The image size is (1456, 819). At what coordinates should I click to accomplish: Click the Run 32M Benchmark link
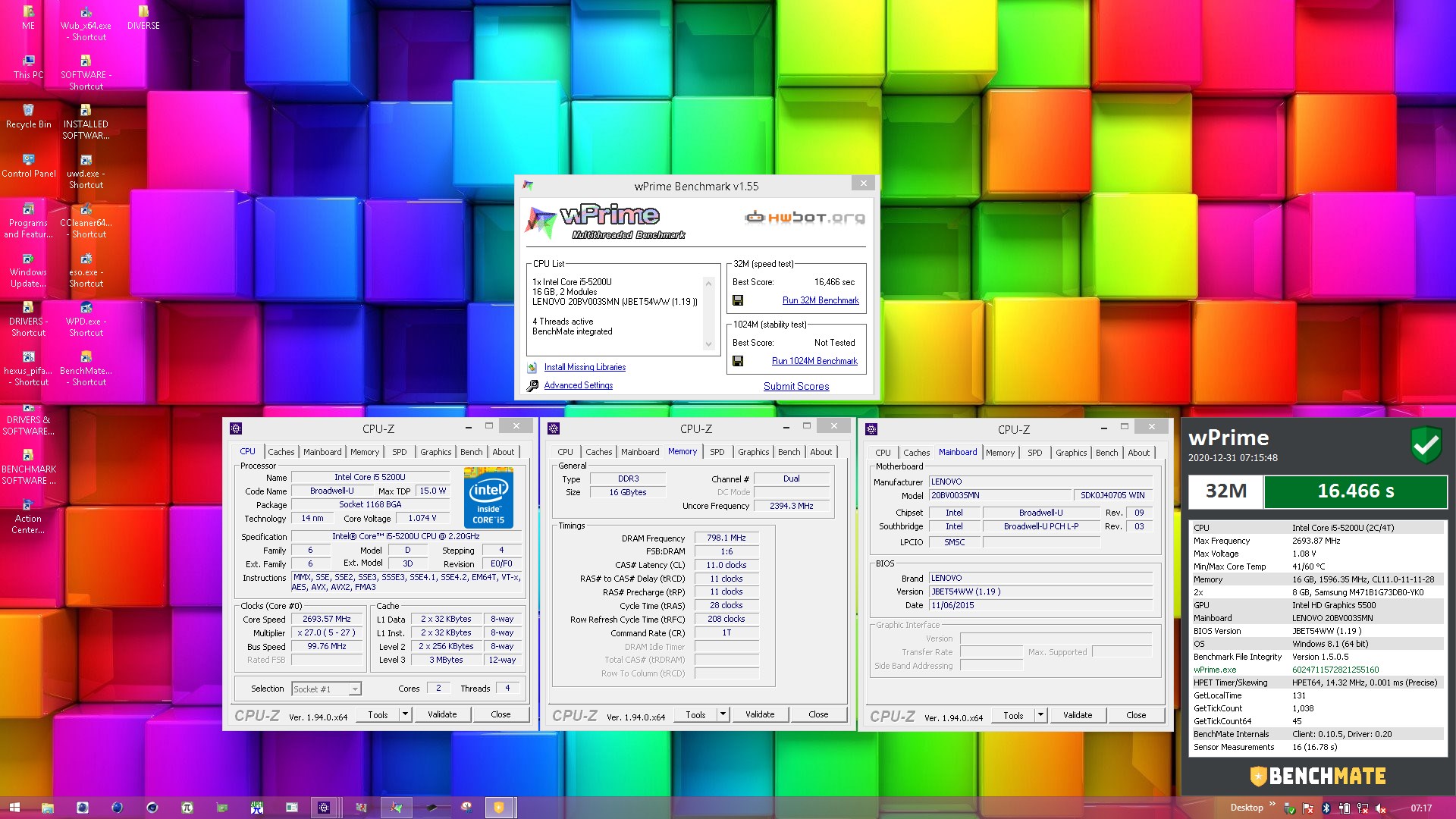pyautogui.click(x=821, y=300)
